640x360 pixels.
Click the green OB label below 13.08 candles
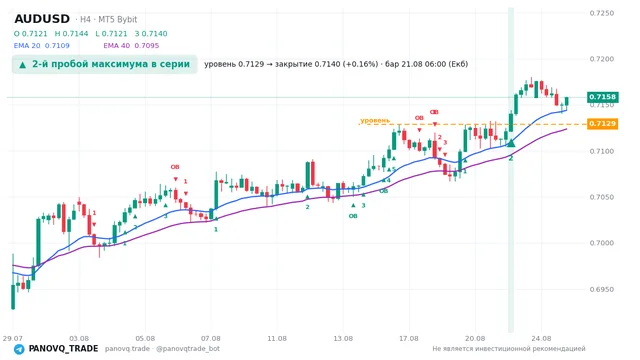[353, 216]
